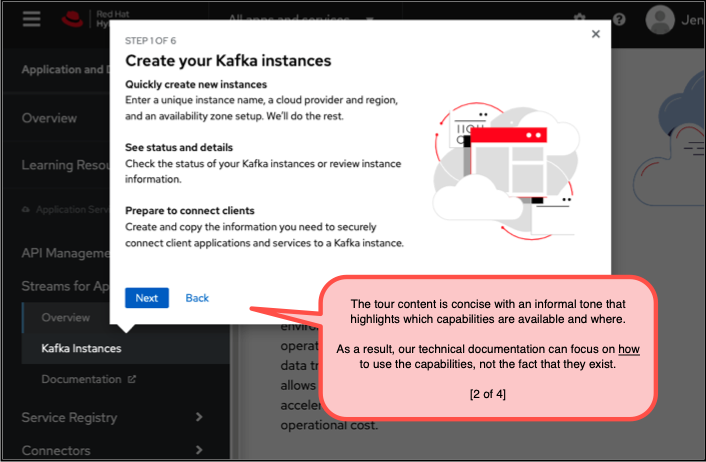Open API Management in the sidebar

point(65,253)
